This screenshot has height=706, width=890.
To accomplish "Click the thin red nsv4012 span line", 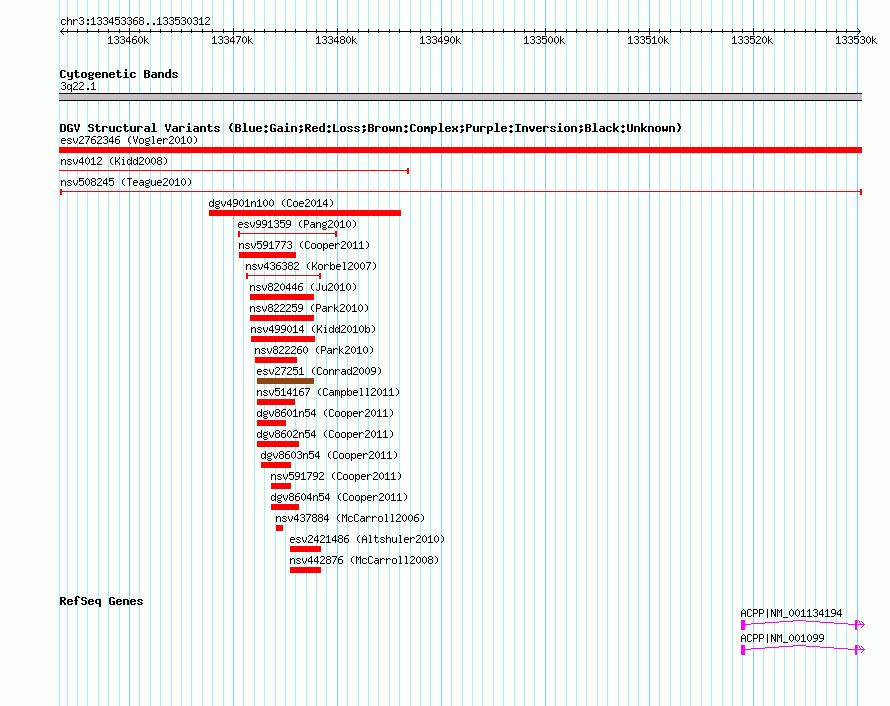I will point(234,171).
